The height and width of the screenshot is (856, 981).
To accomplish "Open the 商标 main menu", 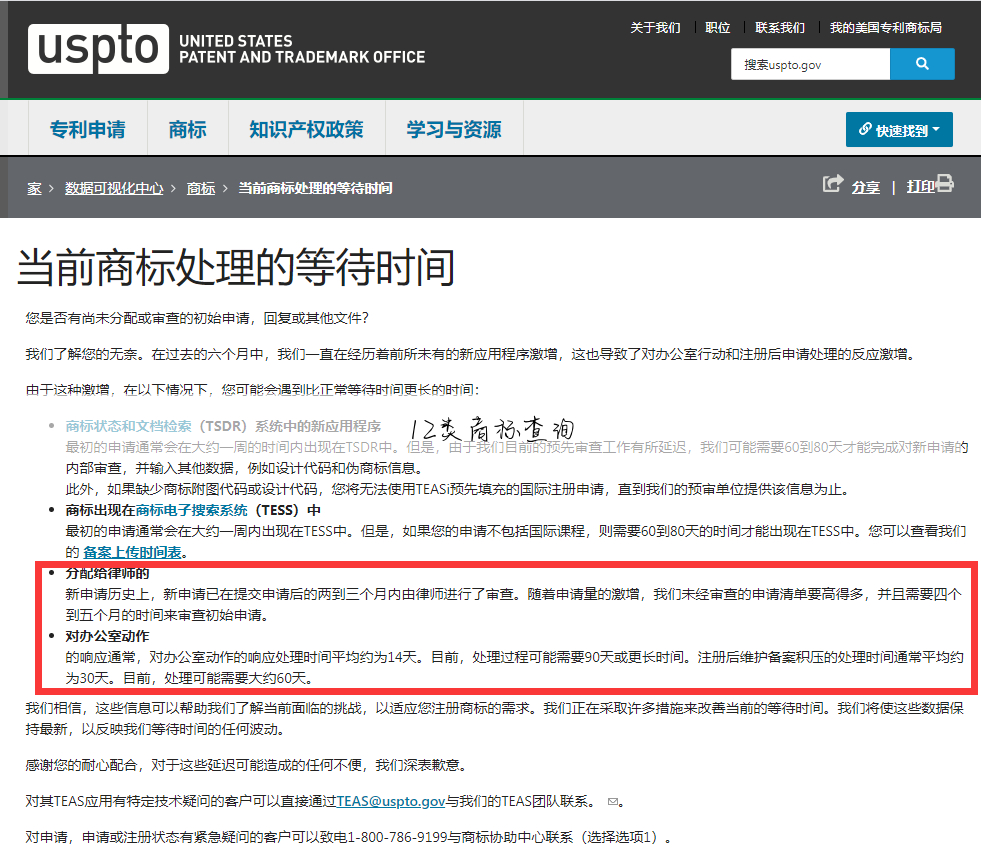I will (188, 130).
